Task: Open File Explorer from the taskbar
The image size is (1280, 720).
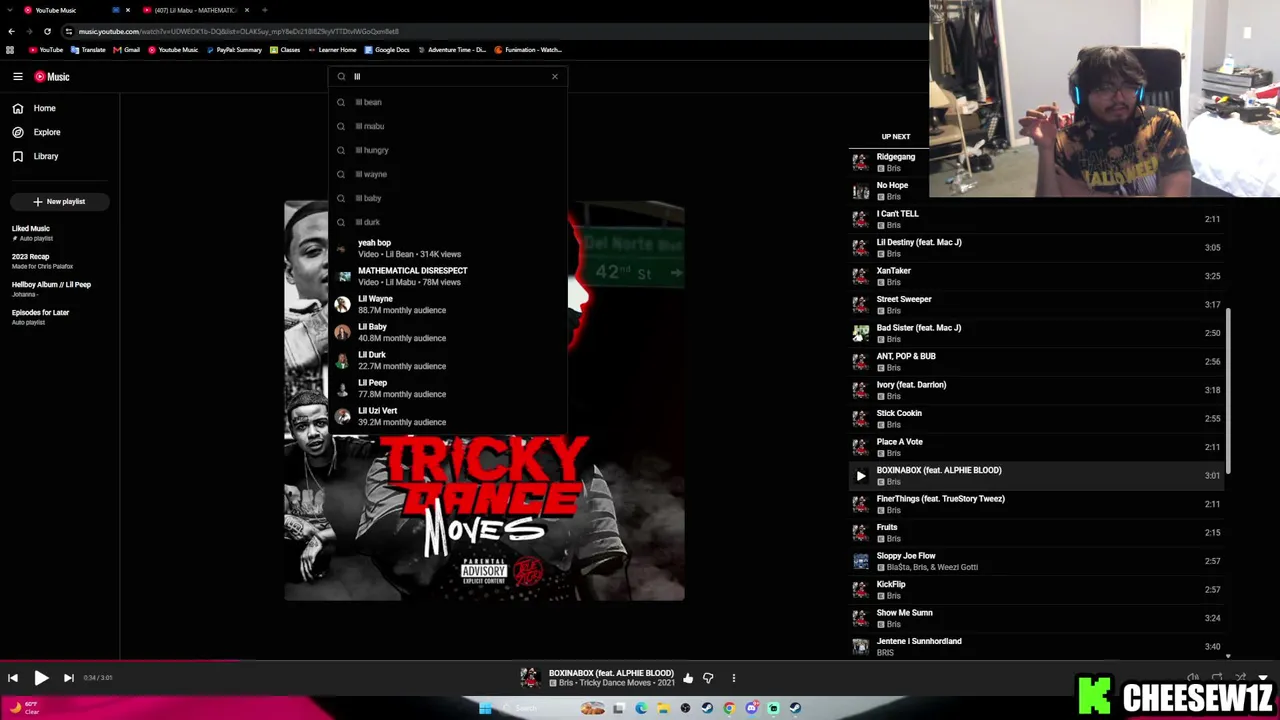Action: click(662, 708)
